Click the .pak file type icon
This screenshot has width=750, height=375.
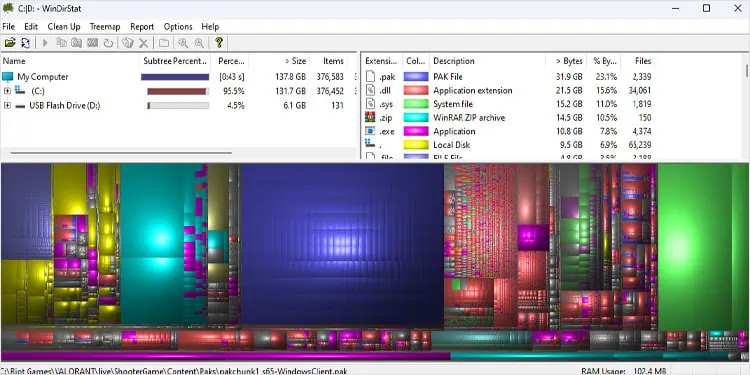click(x=371, y=77)
